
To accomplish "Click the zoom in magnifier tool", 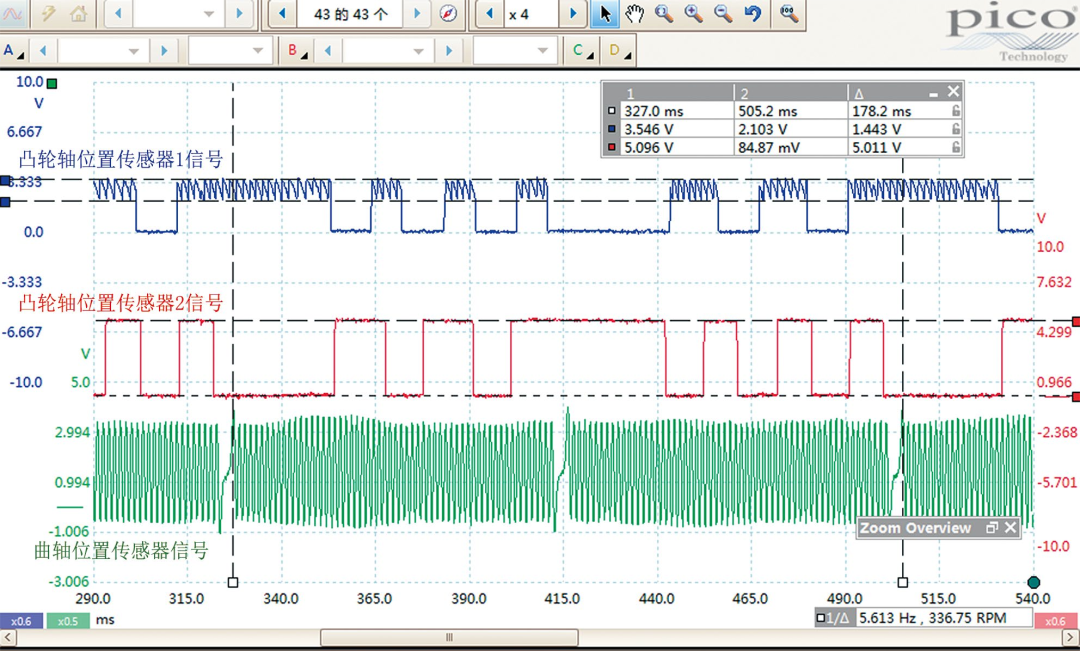I will click(x=694, y=14).
